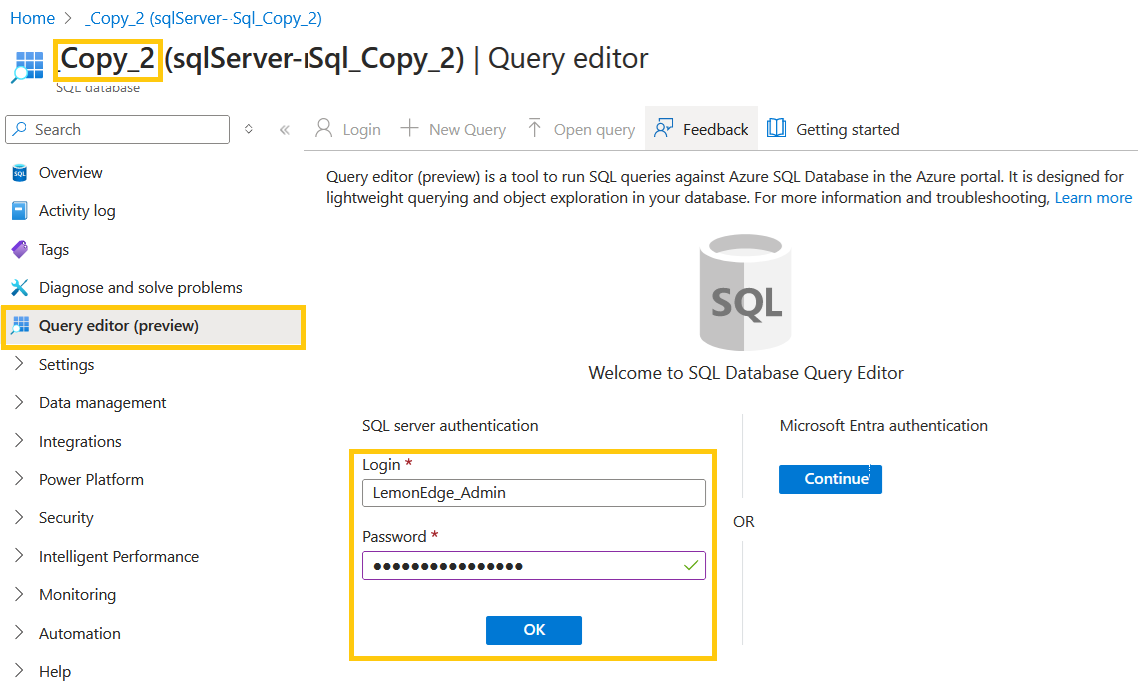Click Continue for Microsoft Entra authentication
This screenshot has height=691, width=1138.
(830, 479)
